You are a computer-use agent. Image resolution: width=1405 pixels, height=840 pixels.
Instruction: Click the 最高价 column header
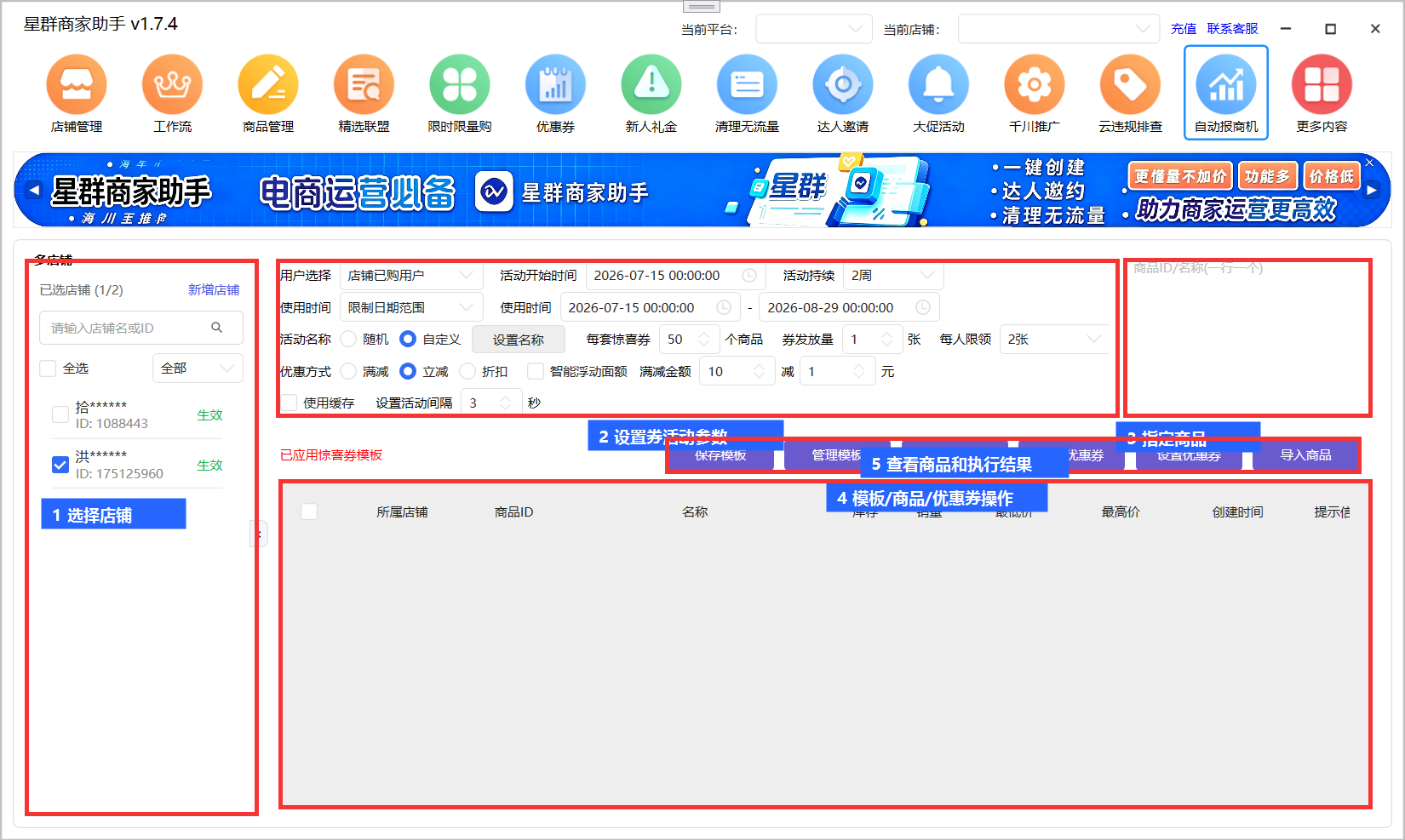tap(1121, 512)
